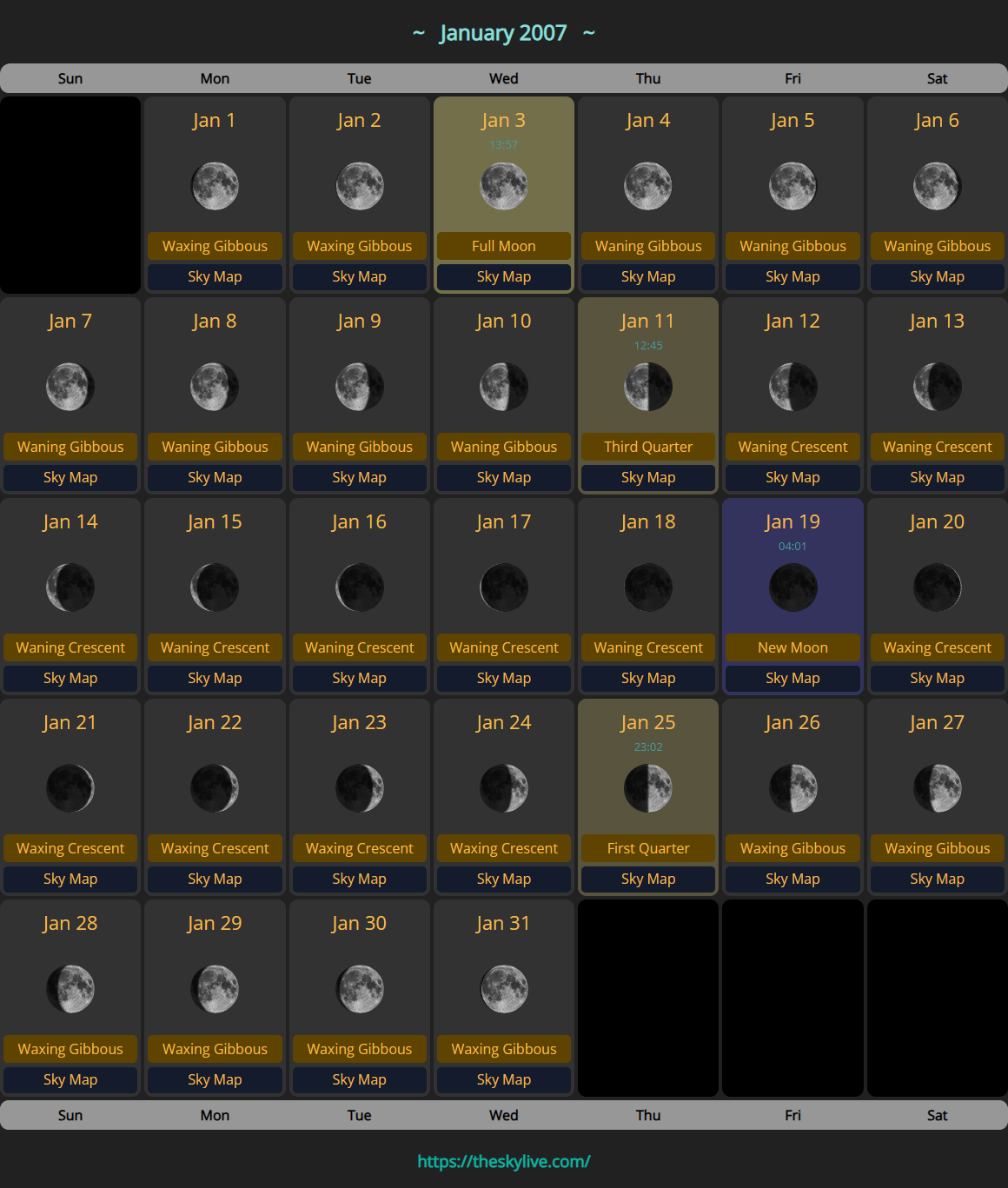Click the First Quarter label on Jan 25
The width and height of the screenshot is (1008, 1188).
coord(647,848)
